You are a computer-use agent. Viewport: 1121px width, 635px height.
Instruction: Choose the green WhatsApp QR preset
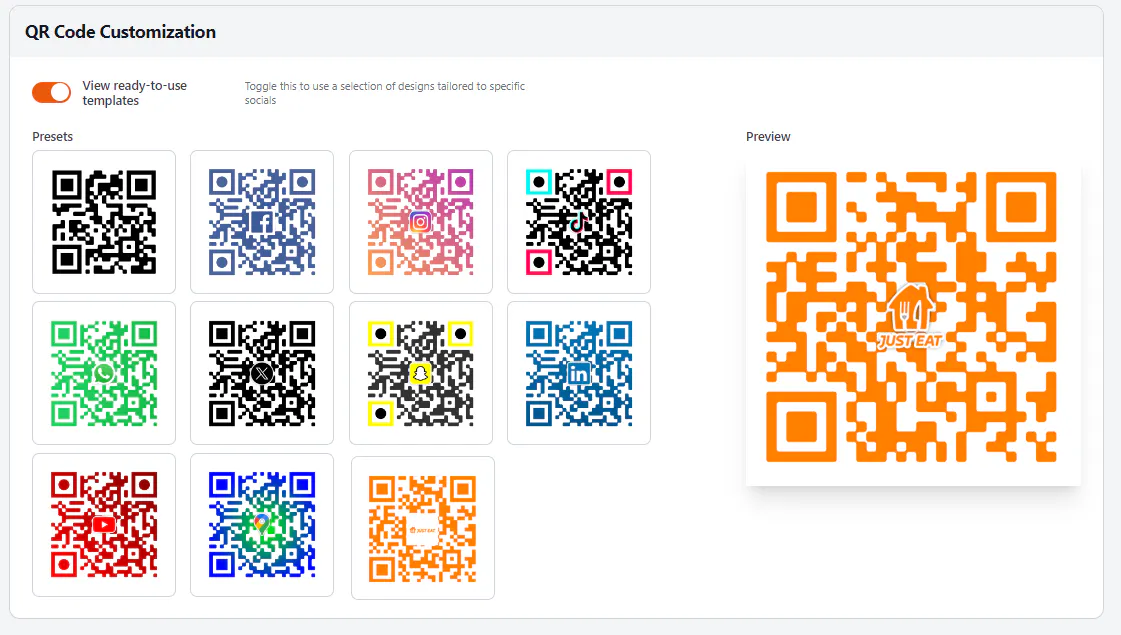tap(104, 373)
